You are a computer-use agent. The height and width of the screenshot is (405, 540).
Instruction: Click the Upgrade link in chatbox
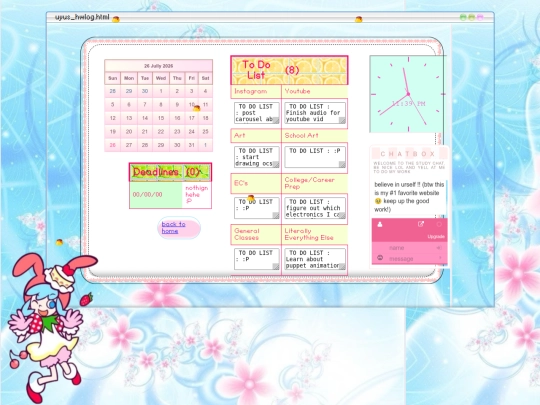[436, 237]
